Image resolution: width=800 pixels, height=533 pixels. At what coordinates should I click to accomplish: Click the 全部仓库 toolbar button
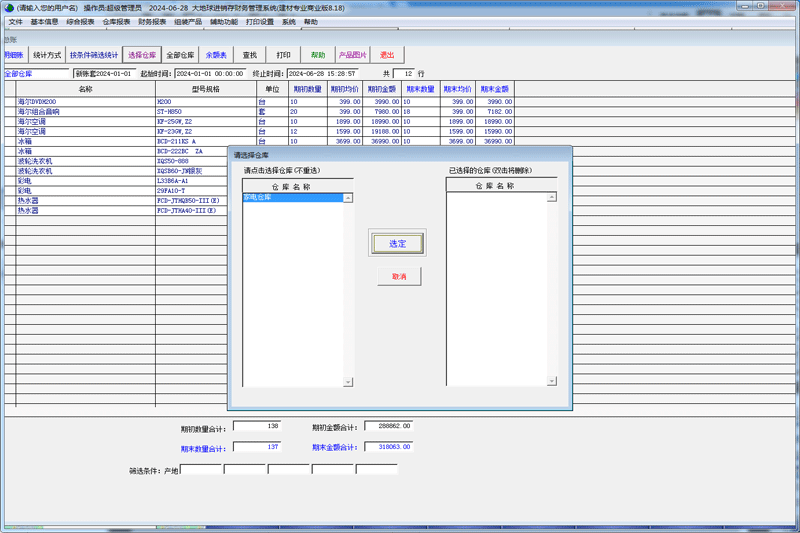180,55
